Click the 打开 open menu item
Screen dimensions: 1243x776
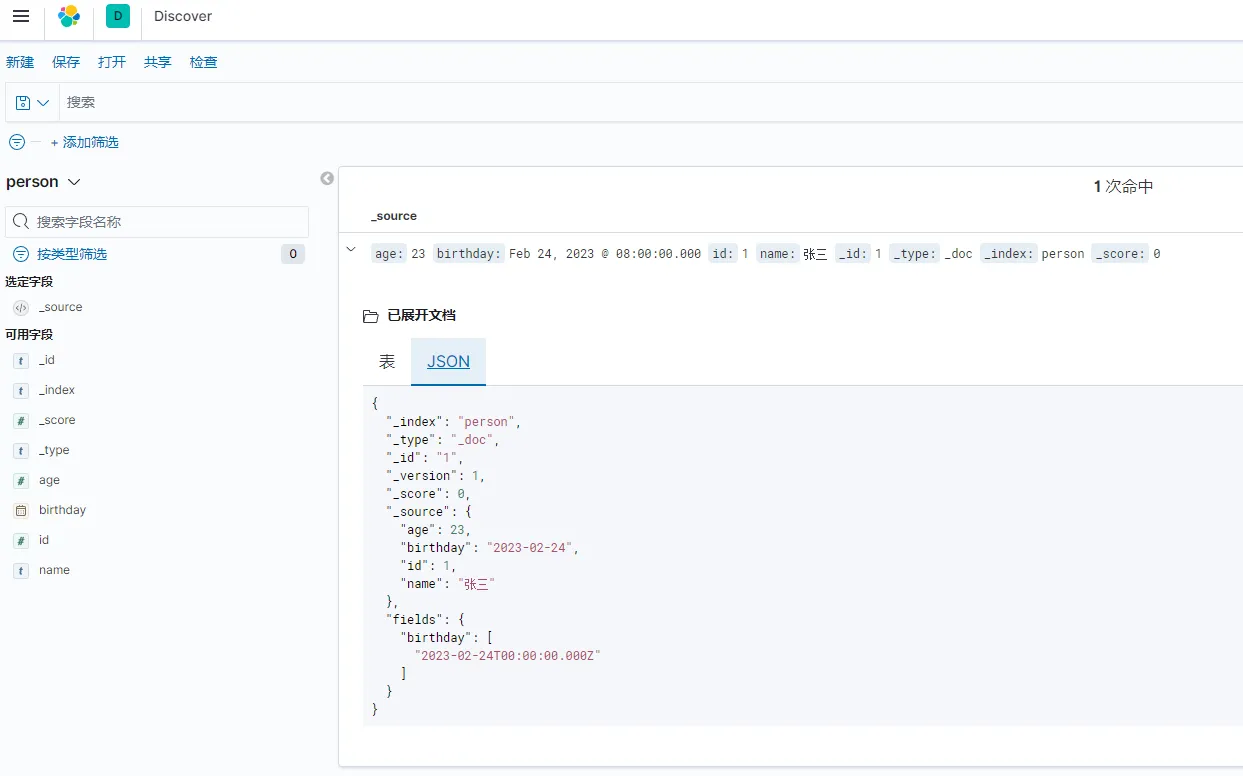point(112,62)
